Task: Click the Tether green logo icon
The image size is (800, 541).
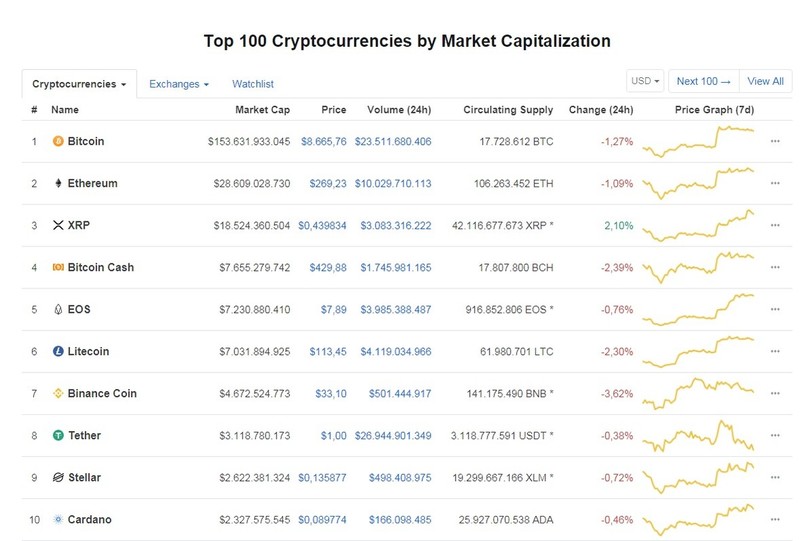Action: [x=58, y=435]
